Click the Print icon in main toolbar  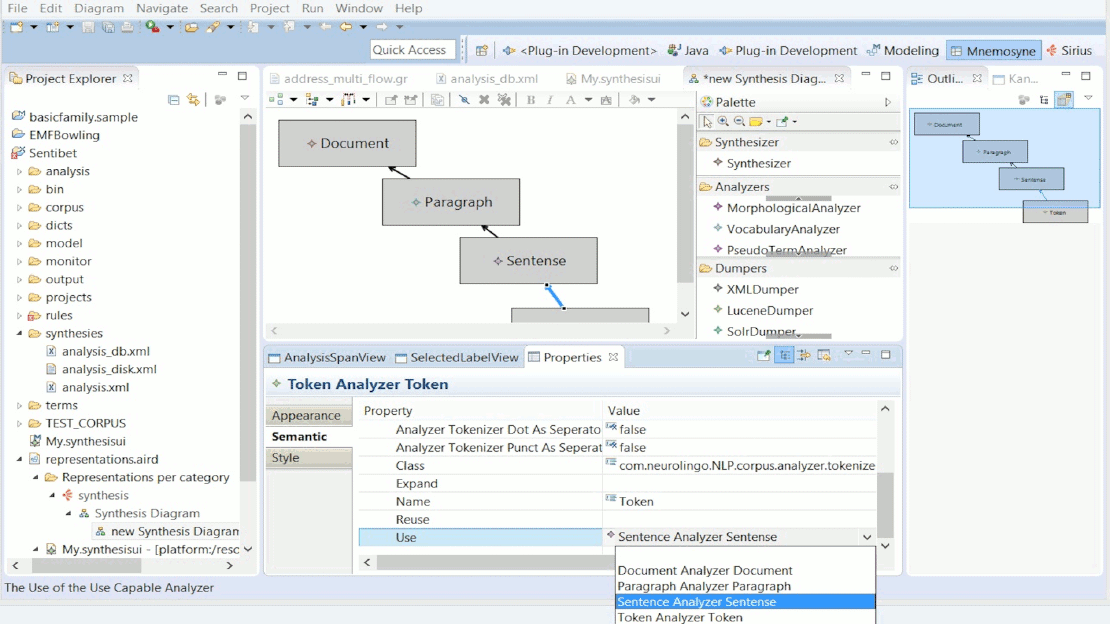pos(127,27)
